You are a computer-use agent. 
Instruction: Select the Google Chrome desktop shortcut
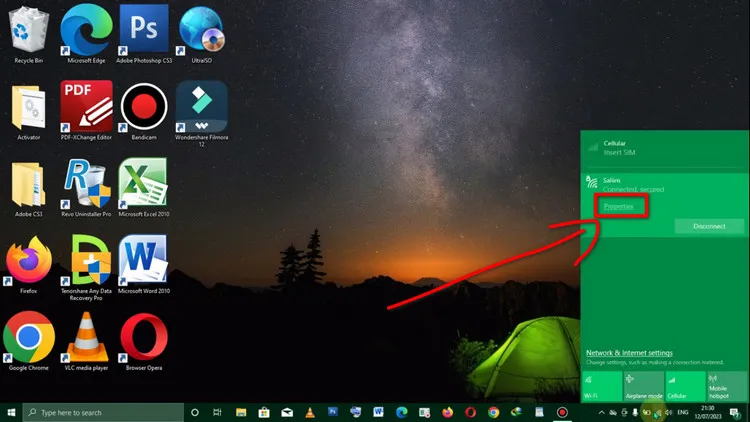click(x=29, y=342)
